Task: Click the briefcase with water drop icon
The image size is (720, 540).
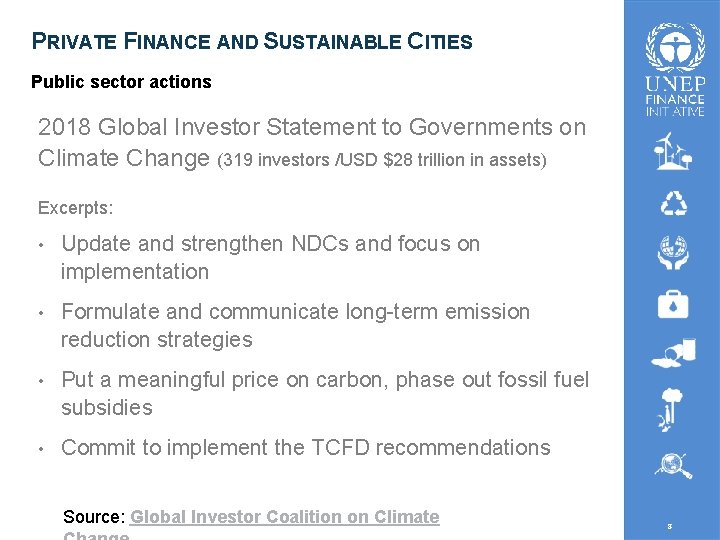Action: tap(673, 304)
